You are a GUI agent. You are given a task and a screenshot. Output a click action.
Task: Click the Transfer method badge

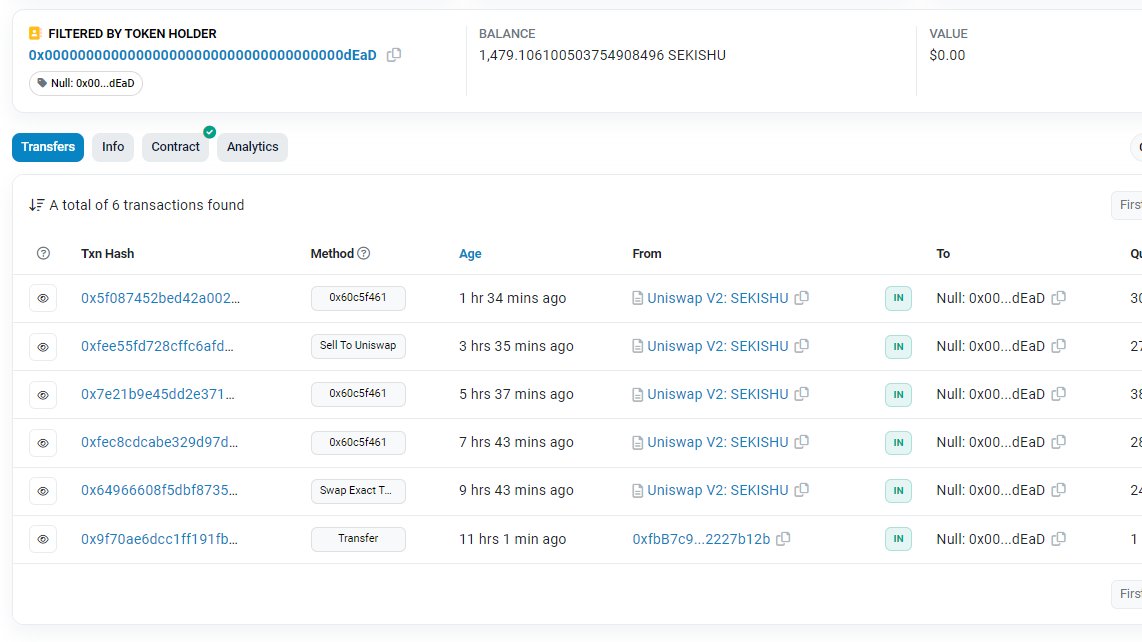click(358, 539)
